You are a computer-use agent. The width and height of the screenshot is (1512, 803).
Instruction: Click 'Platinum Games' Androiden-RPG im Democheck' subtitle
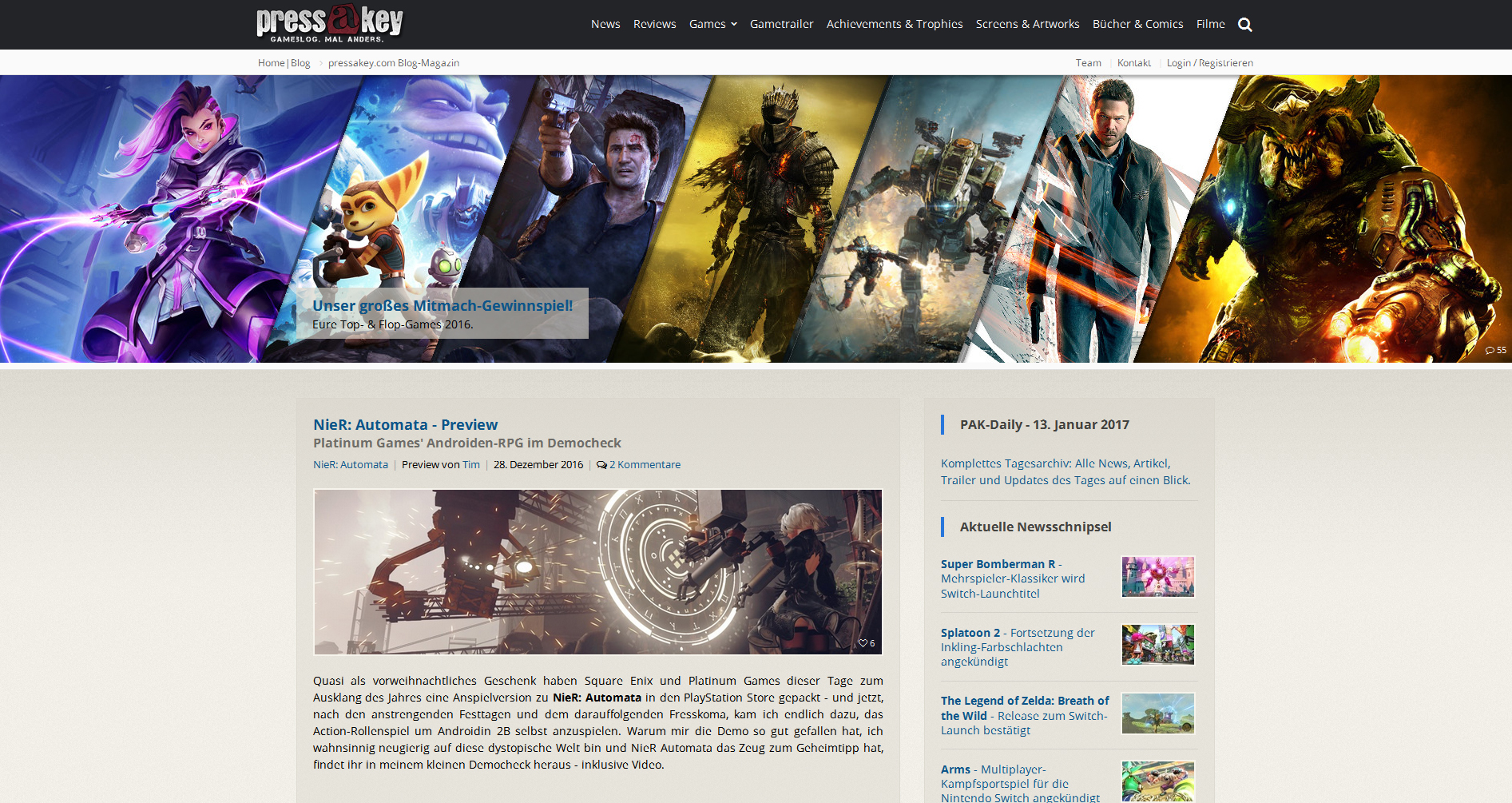467,443
